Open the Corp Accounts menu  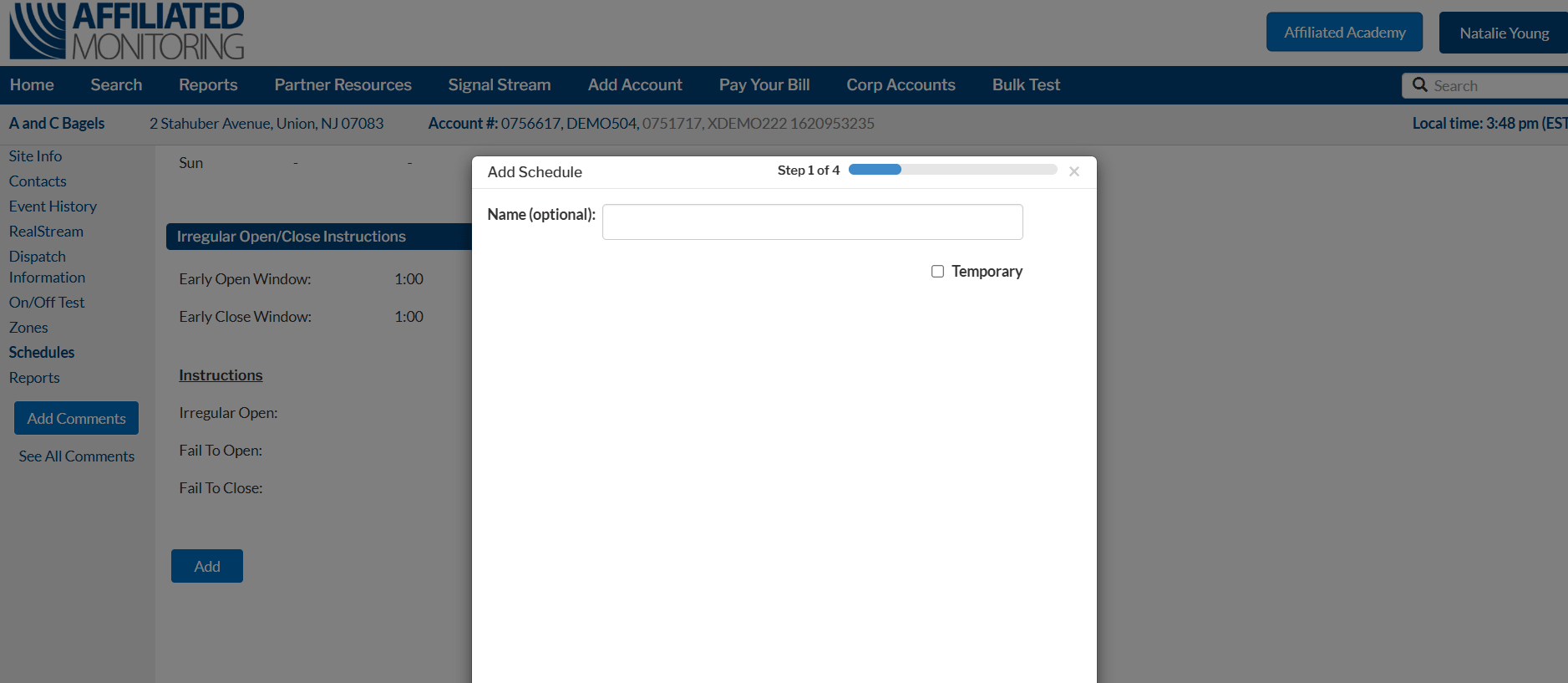click(x=901, y=85)
